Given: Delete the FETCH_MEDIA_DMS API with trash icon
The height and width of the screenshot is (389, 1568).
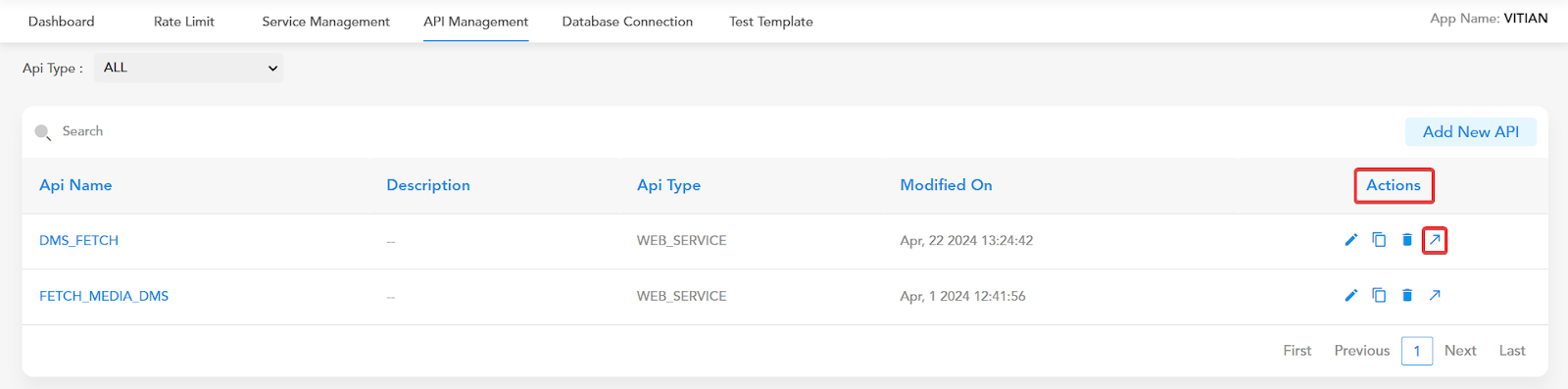Looking at the screenshot, I should coord(1407,295).
